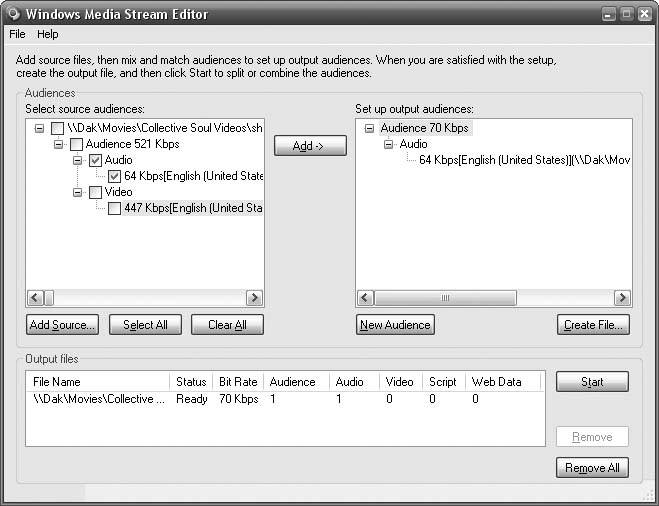This screenshot has width=659, height=506.
Task: Collapse the Audio node under output audiences
Action: 389,144
